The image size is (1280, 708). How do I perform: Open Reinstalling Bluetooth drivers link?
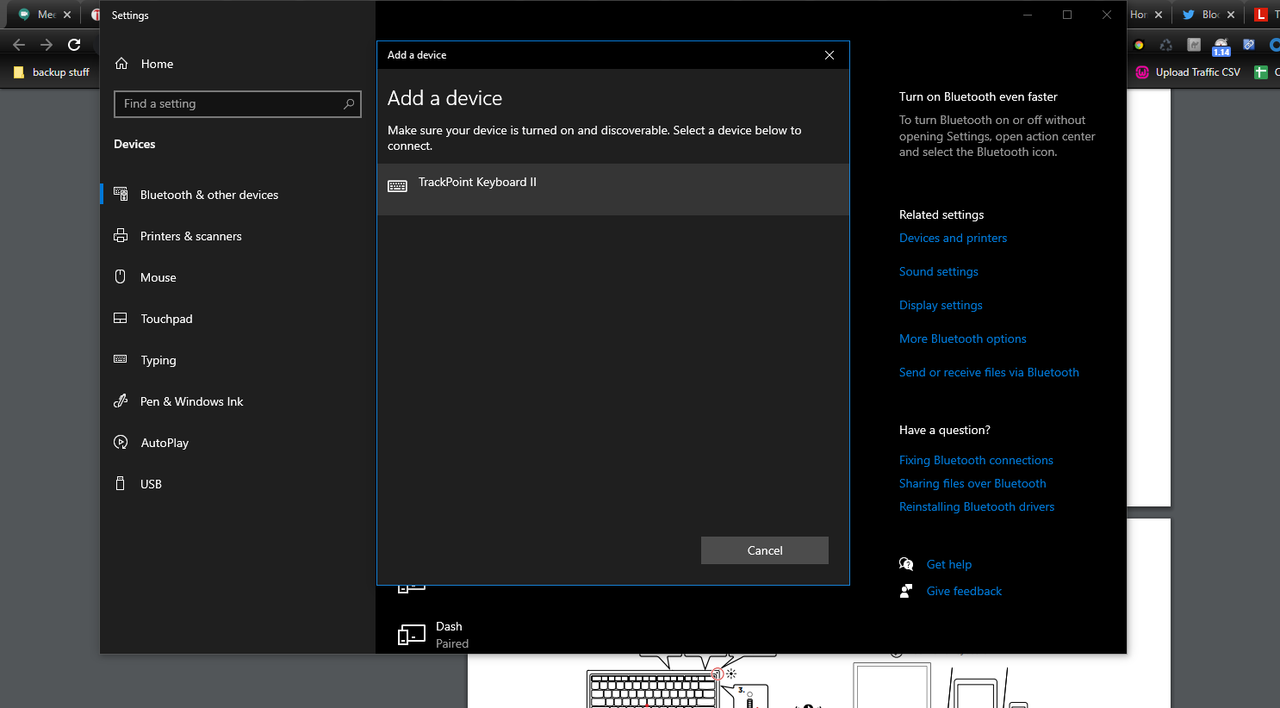pos(977,507)
